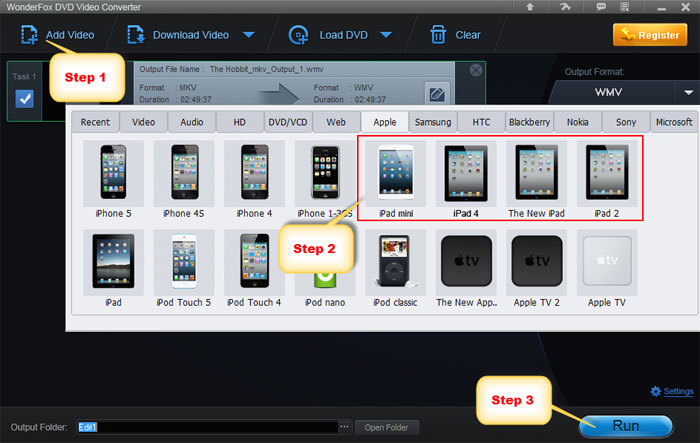Choose the Apple TV 2 icon

pyautogui.click(x=537, y=262)
